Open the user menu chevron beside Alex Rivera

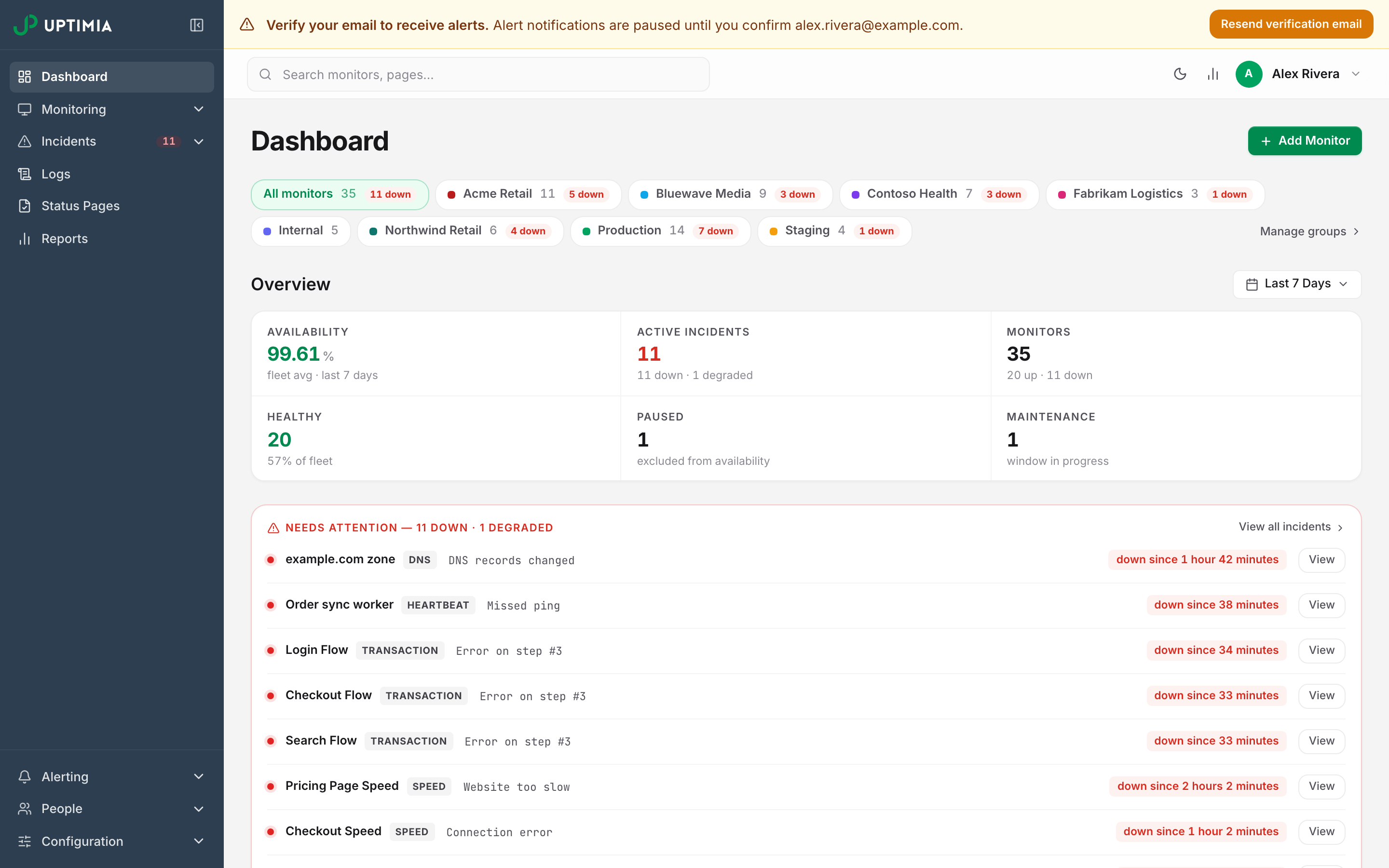[x=1356, y=74]
